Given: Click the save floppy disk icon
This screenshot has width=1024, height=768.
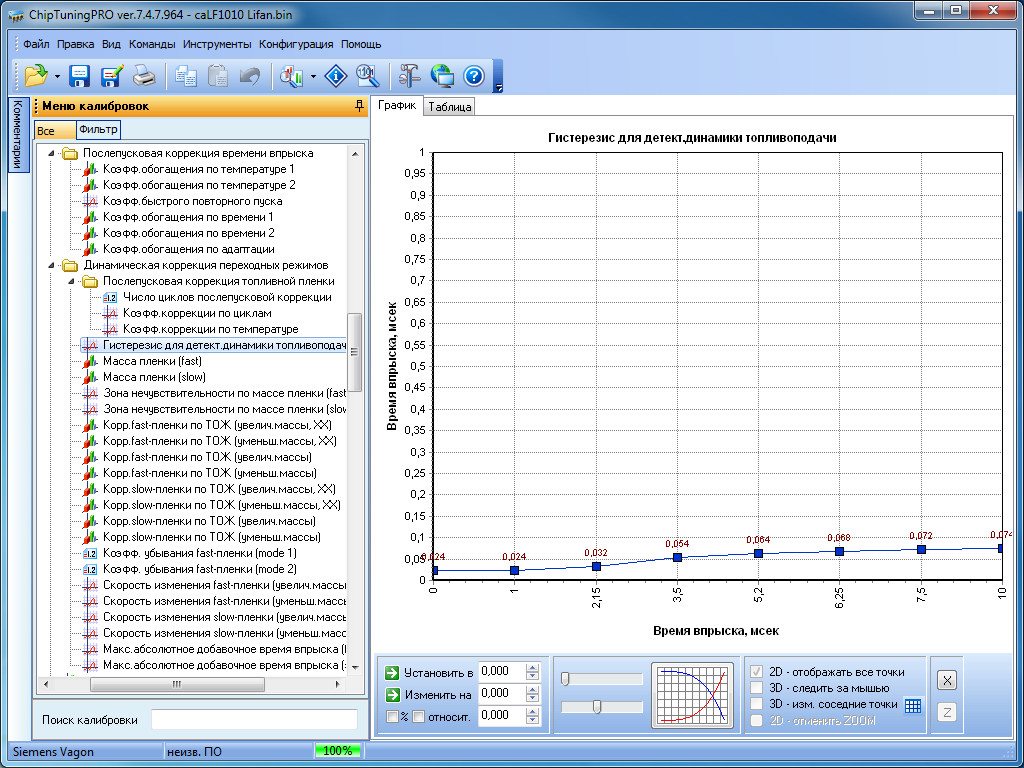Looking at the screenshot, I should [80, 76].
